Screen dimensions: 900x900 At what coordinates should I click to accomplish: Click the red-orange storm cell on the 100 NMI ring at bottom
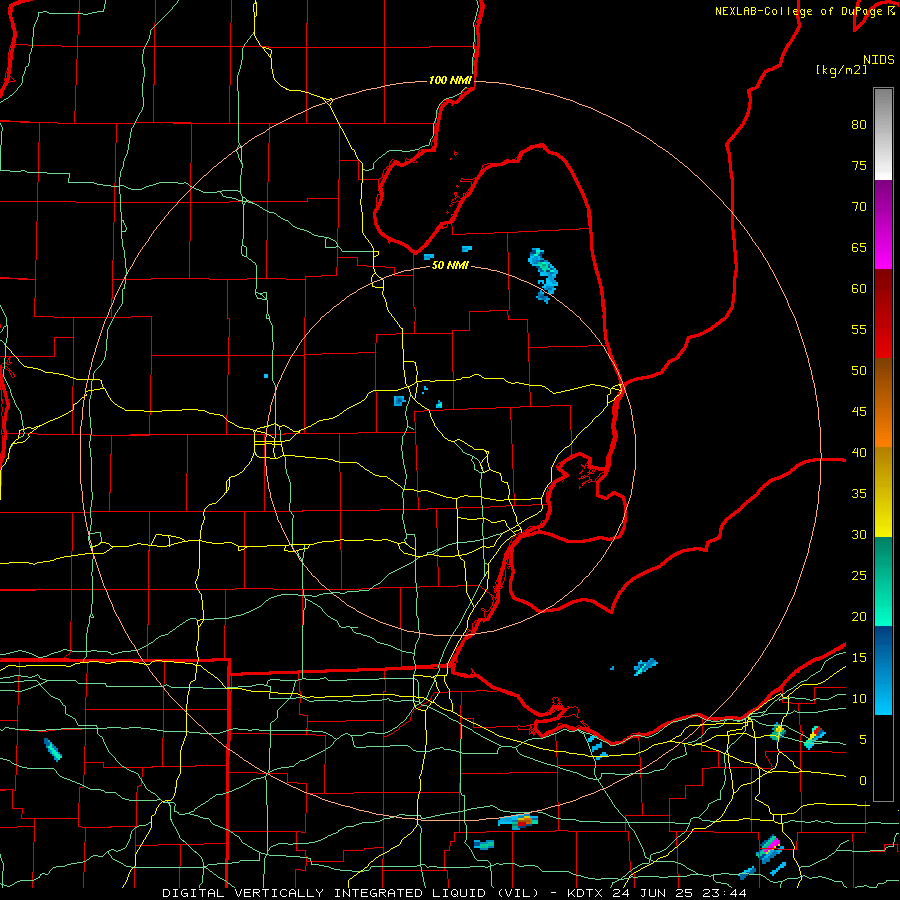(520, 821)
